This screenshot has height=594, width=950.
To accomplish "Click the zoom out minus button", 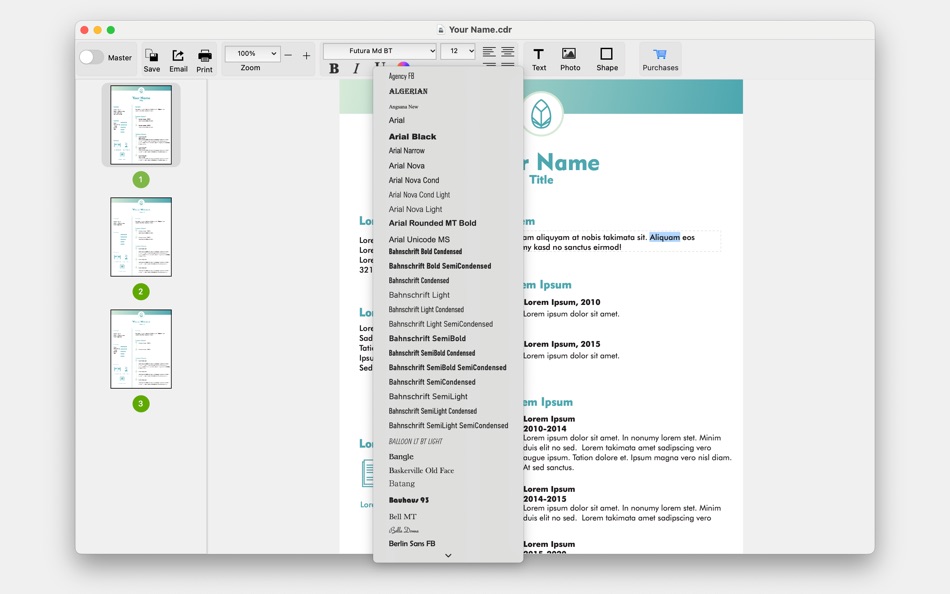I will tap(288, 55).
